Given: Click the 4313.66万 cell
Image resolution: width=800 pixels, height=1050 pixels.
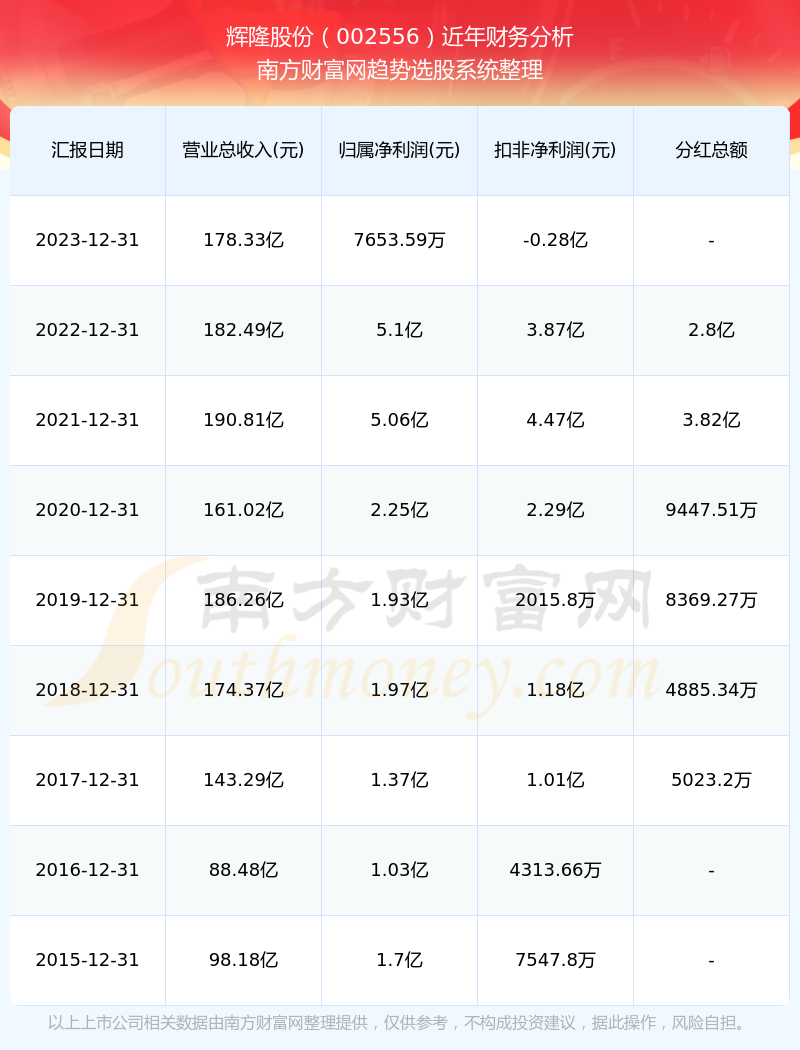Looking at the screenshot, I should [x=556, y=871].
